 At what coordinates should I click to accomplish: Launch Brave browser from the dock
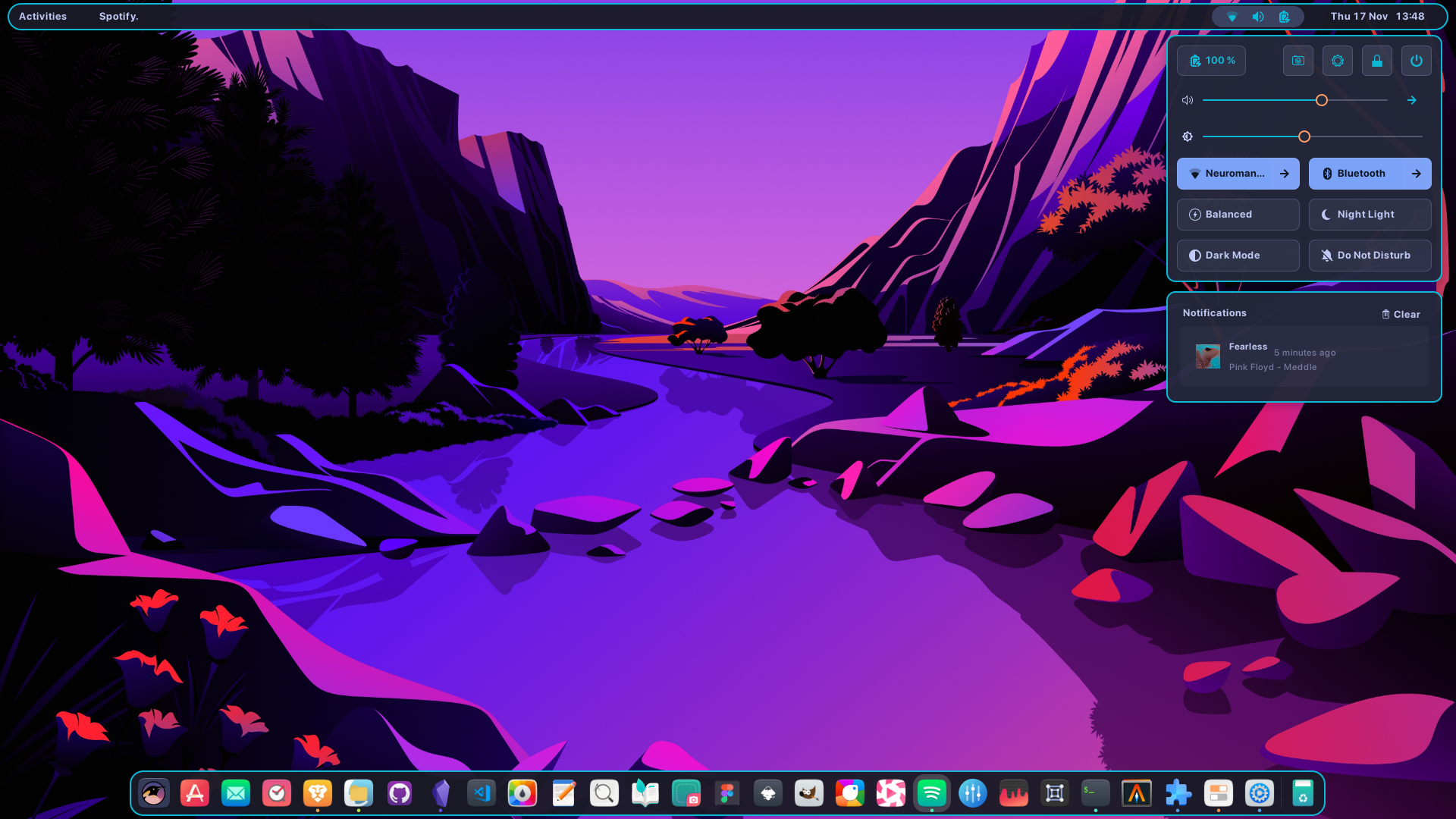[x=318, y=793]
